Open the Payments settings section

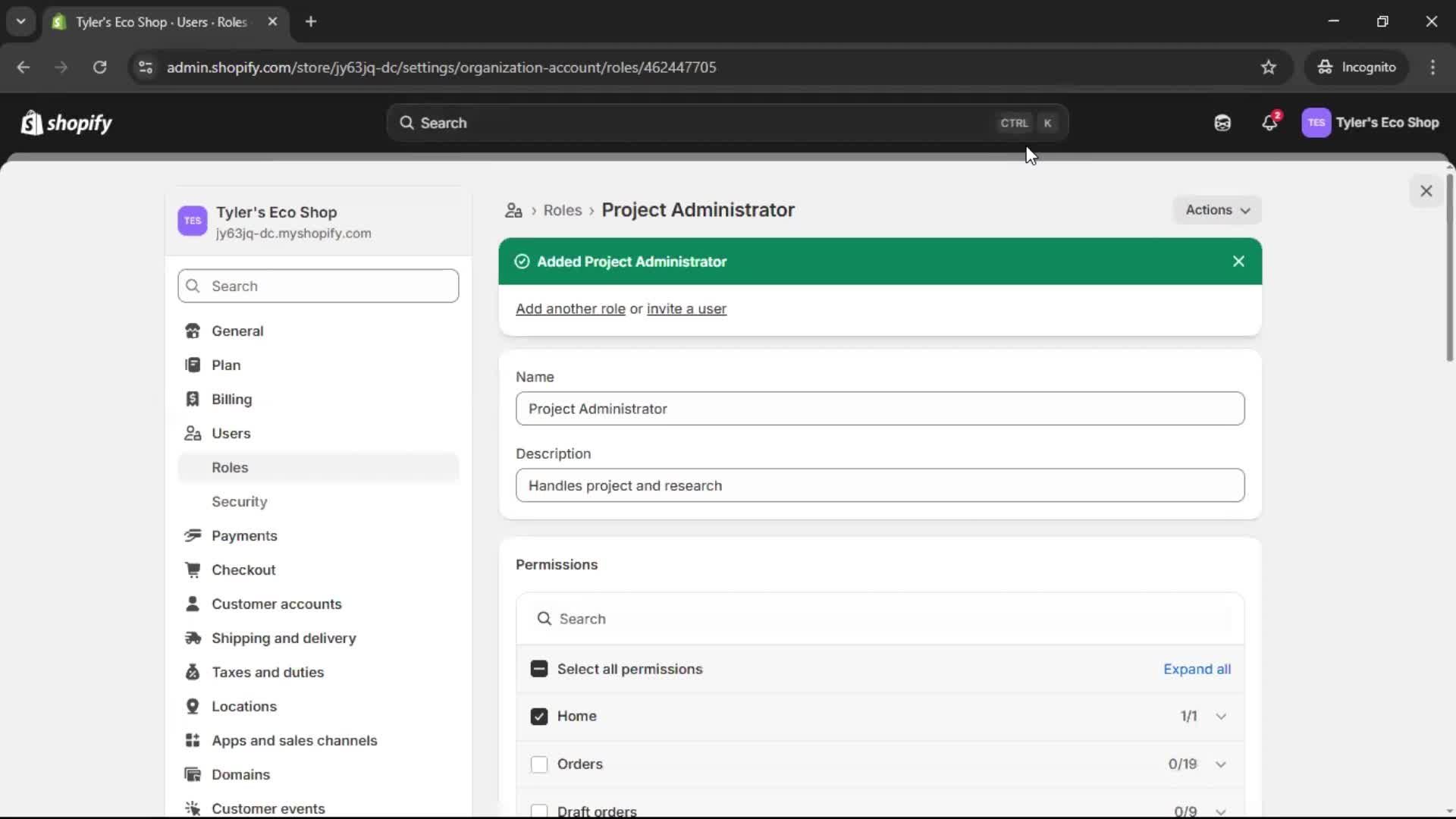[244, 535]
